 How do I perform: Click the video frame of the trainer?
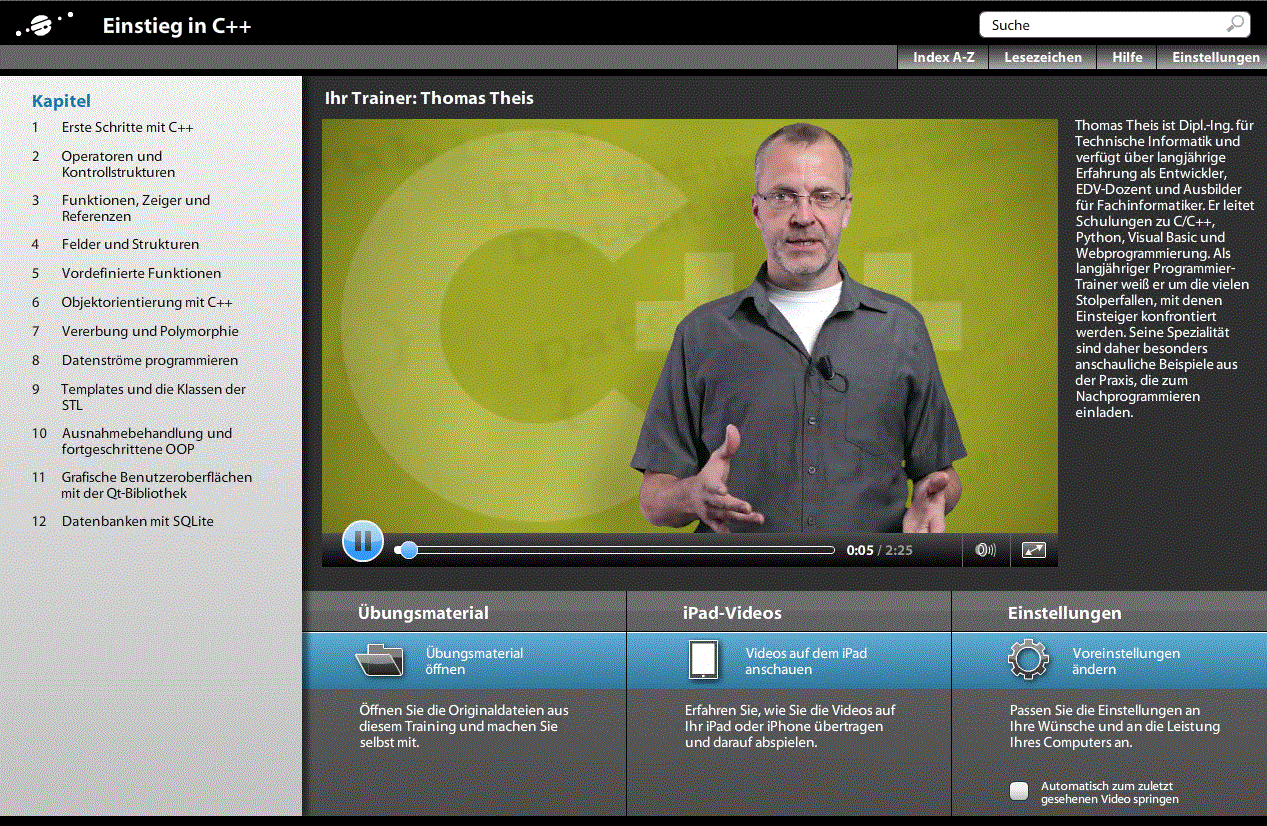click(689, 326)
